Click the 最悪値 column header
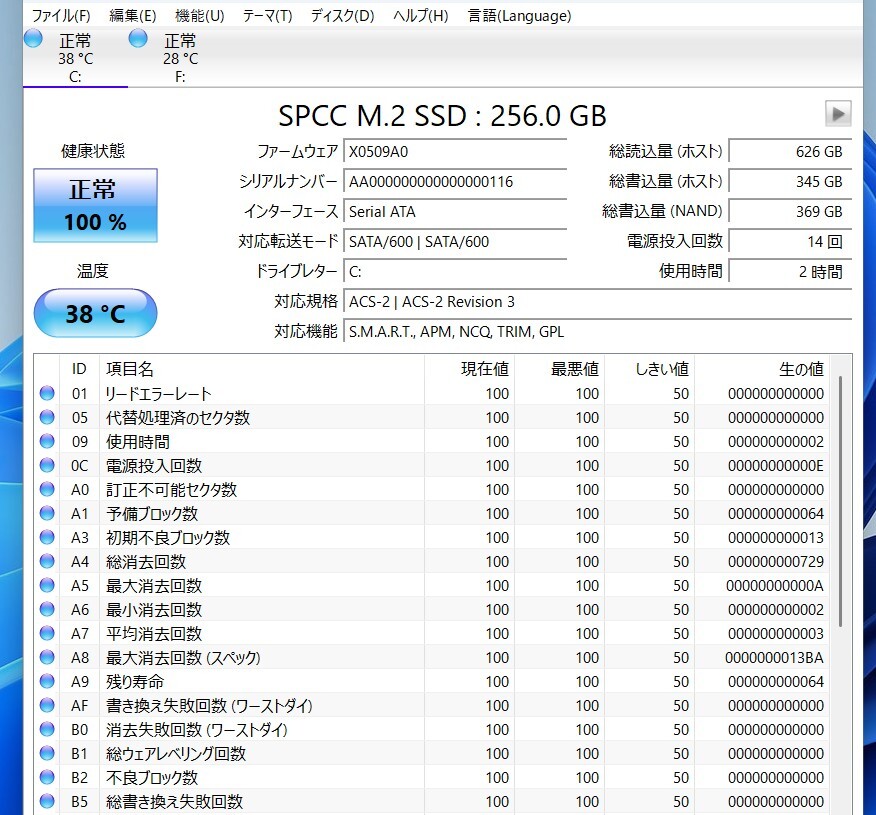This screenshot has width=876, height=815. point(559,369)
